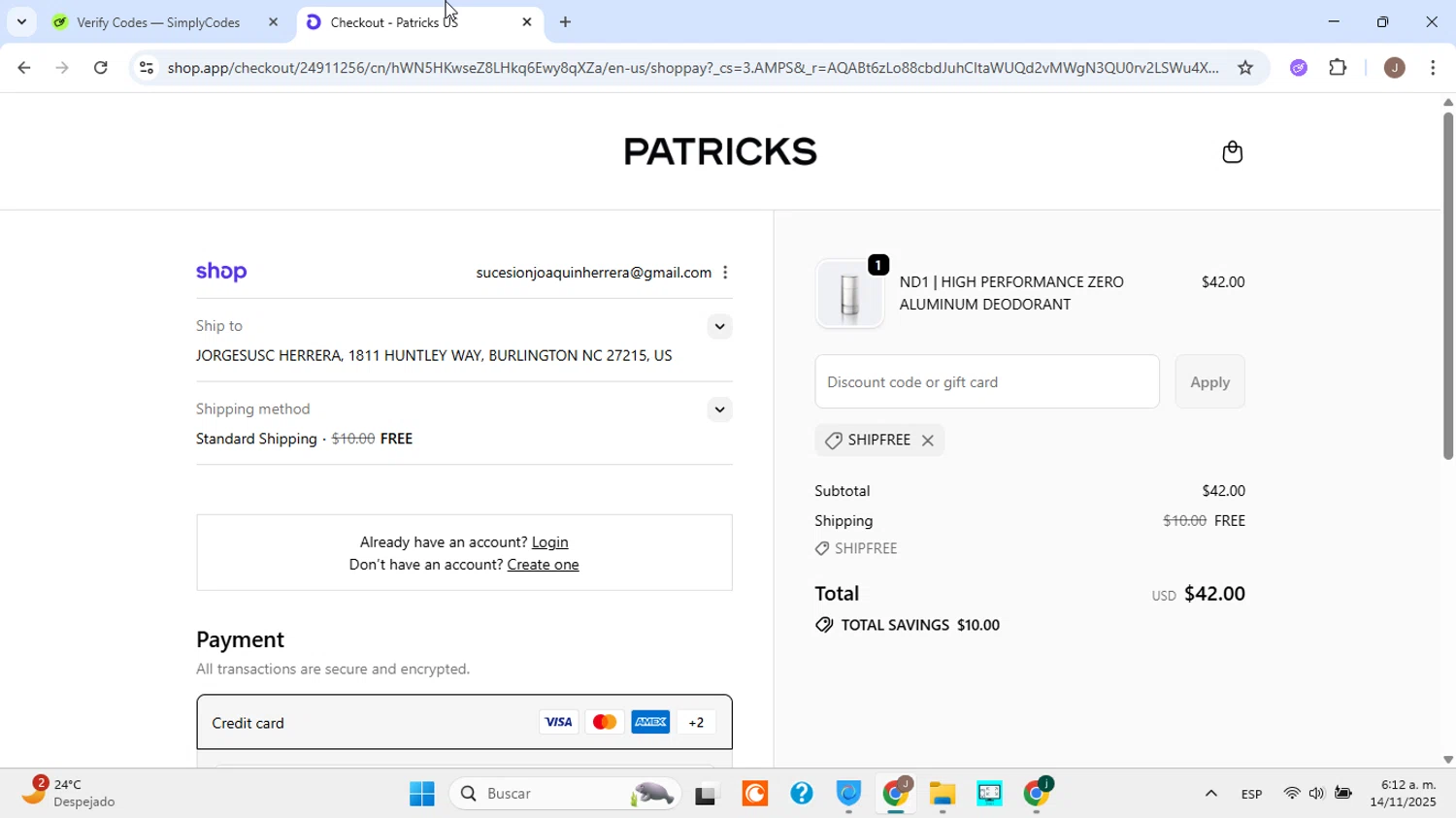Click the PATRICKS store logo

pos(720,152)
